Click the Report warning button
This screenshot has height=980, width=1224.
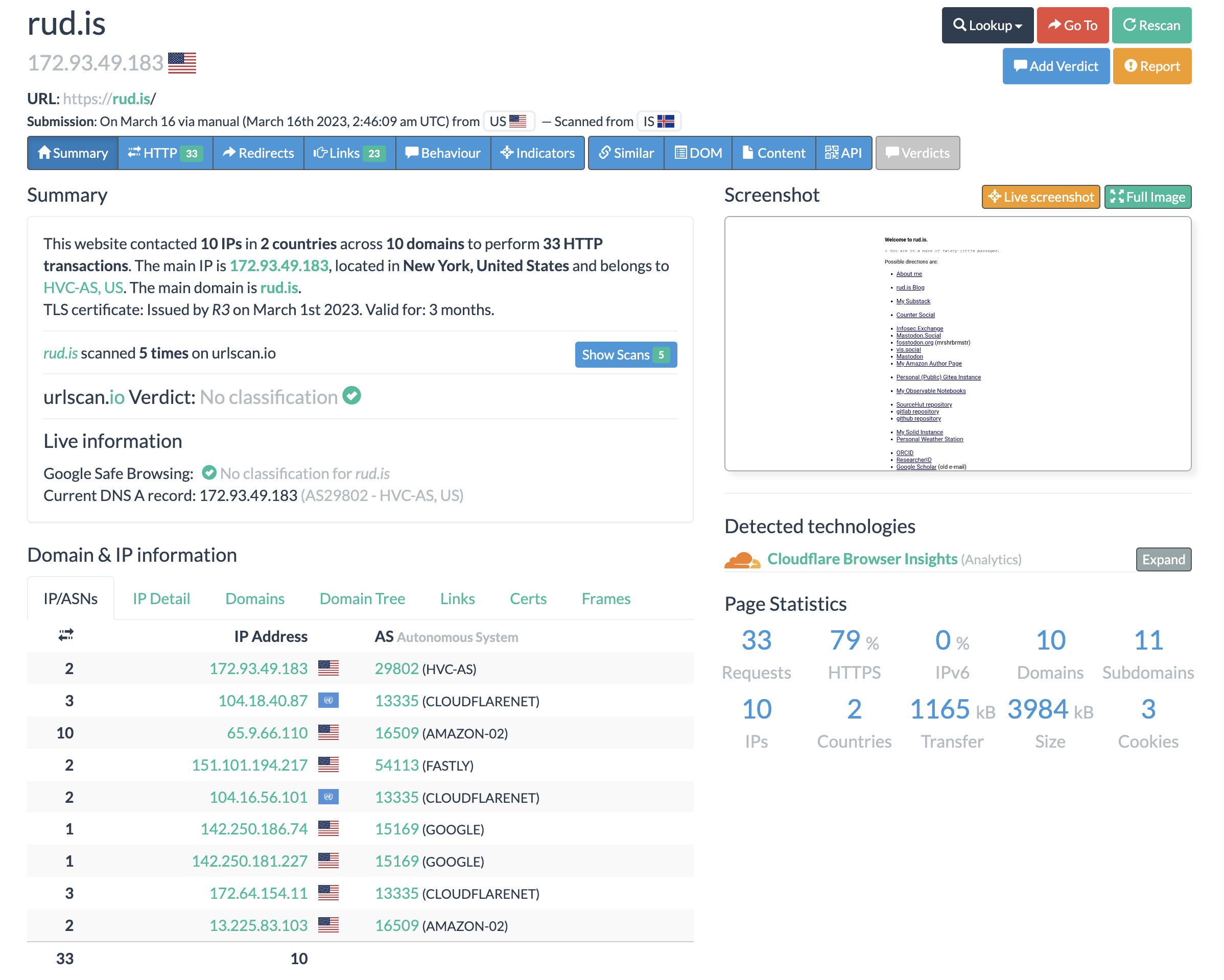1151,66
